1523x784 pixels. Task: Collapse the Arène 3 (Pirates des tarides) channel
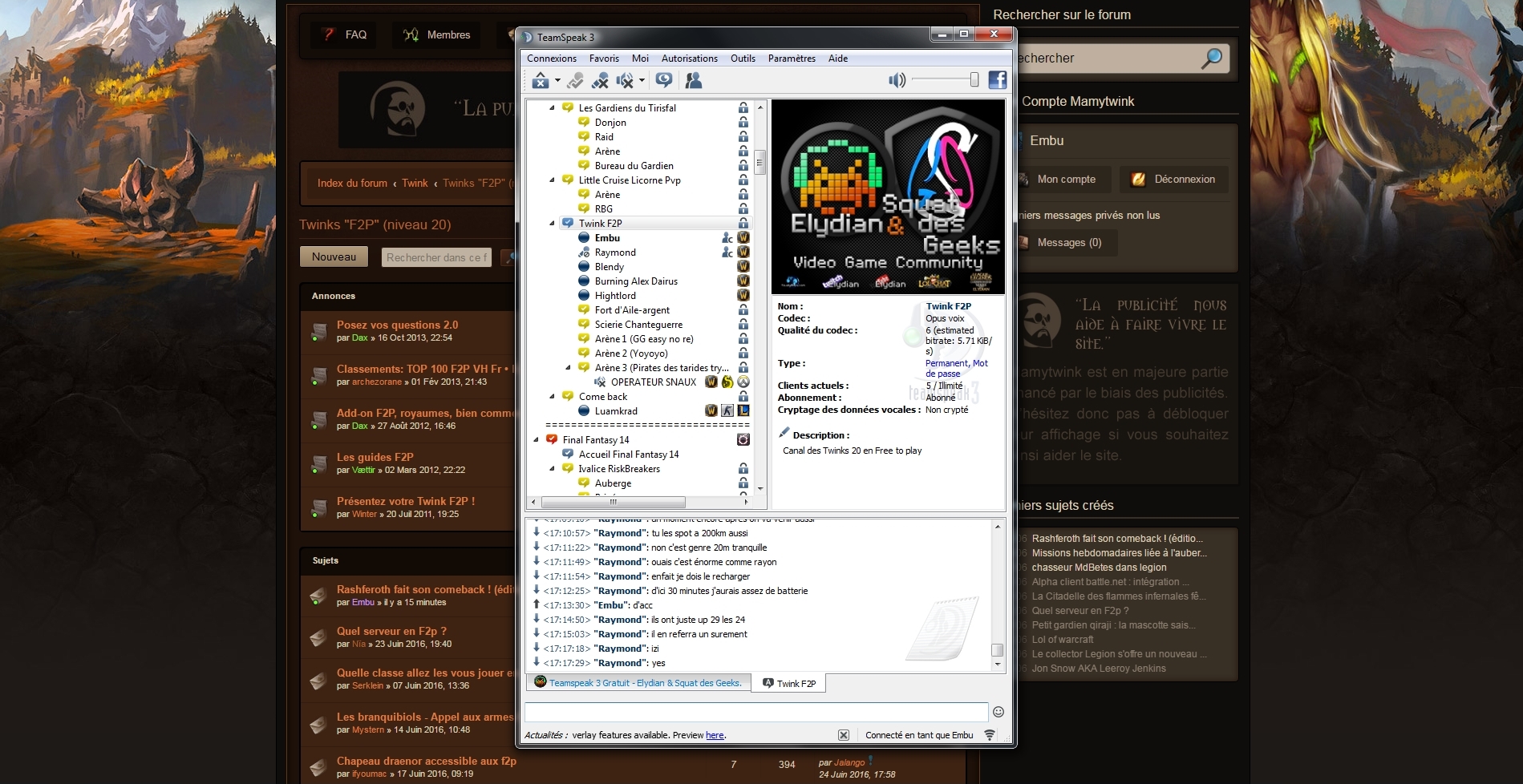pyautogui.click(x=568, y=368)
